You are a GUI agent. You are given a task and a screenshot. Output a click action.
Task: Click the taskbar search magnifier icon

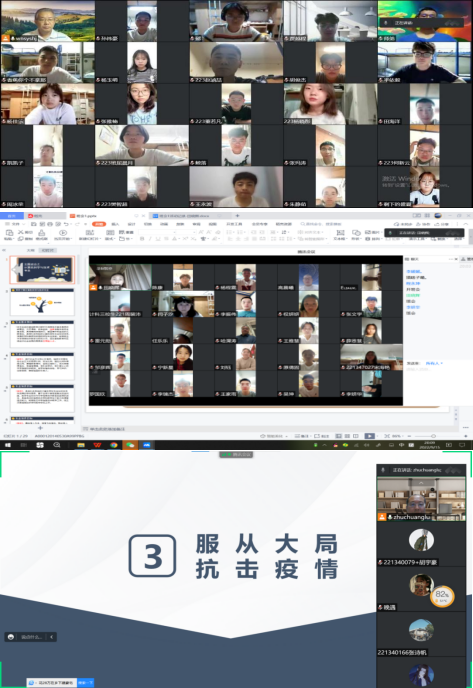click(57, 445)
